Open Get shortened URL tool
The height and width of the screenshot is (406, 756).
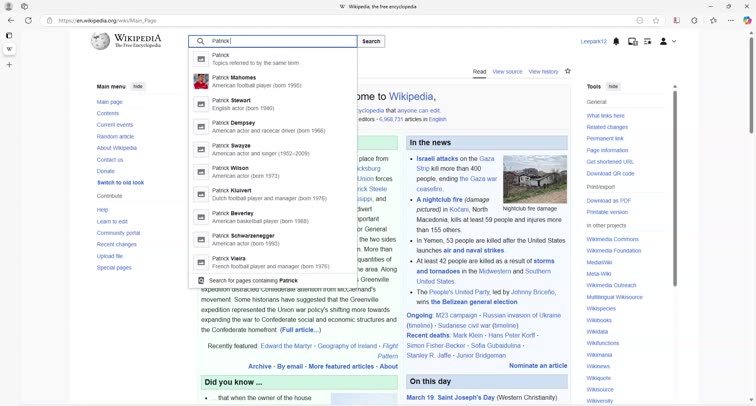pyautogui.click(x=610, y=162)
